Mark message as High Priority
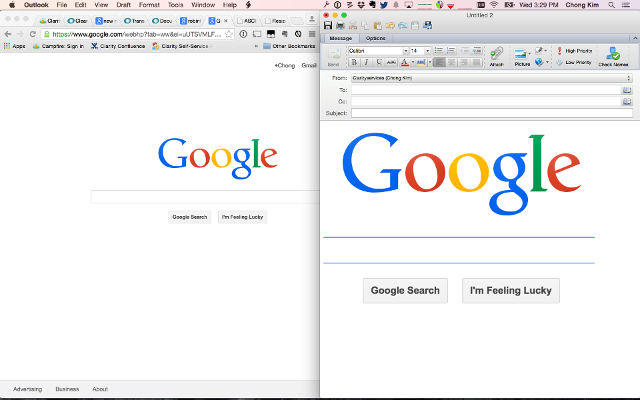 click(574, 51)
